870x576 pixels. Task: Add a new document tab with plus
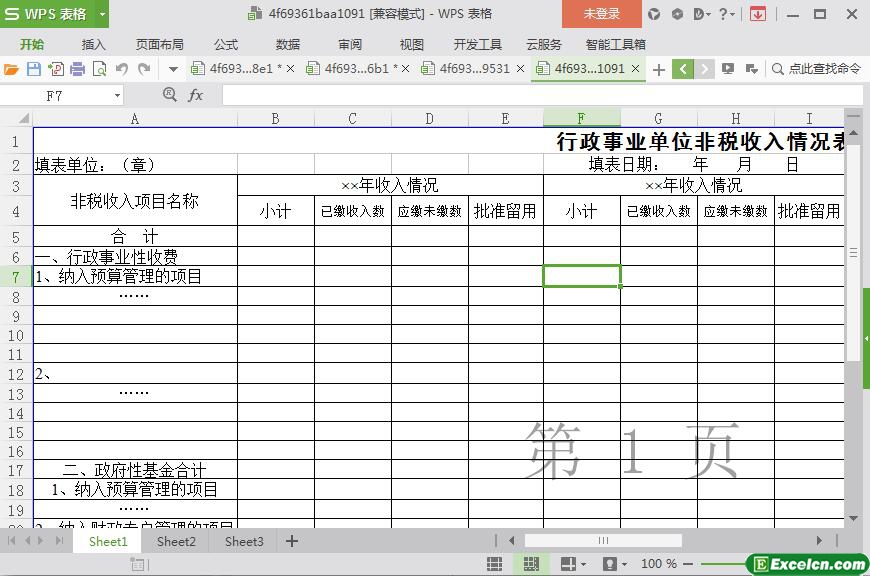tap(659, 69)
